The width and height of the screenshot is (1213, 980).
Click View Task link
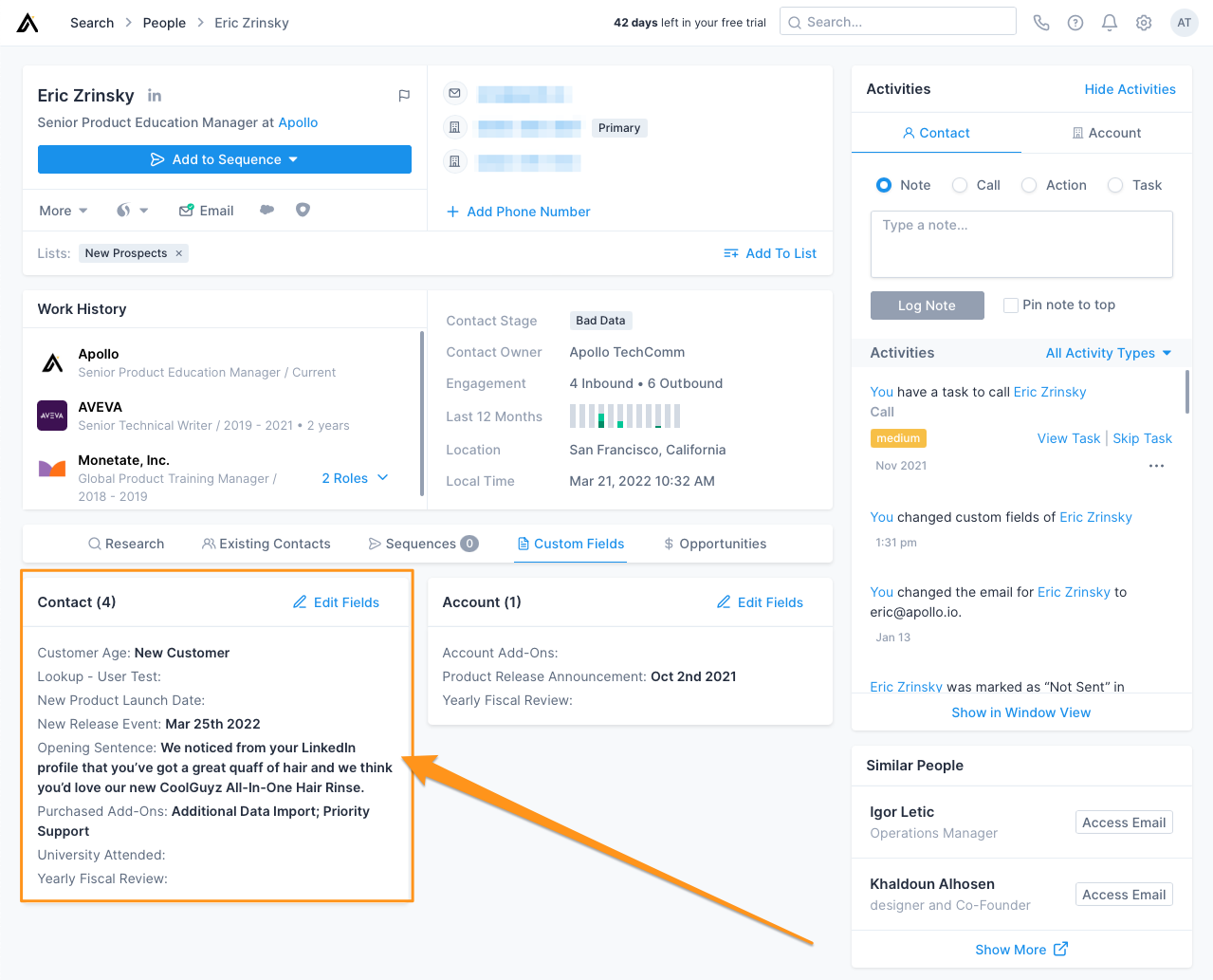(x=1069, y=438)
